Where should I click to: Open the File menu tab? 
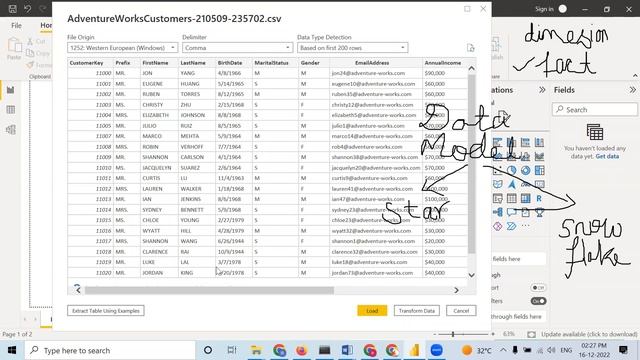[16, 25]
